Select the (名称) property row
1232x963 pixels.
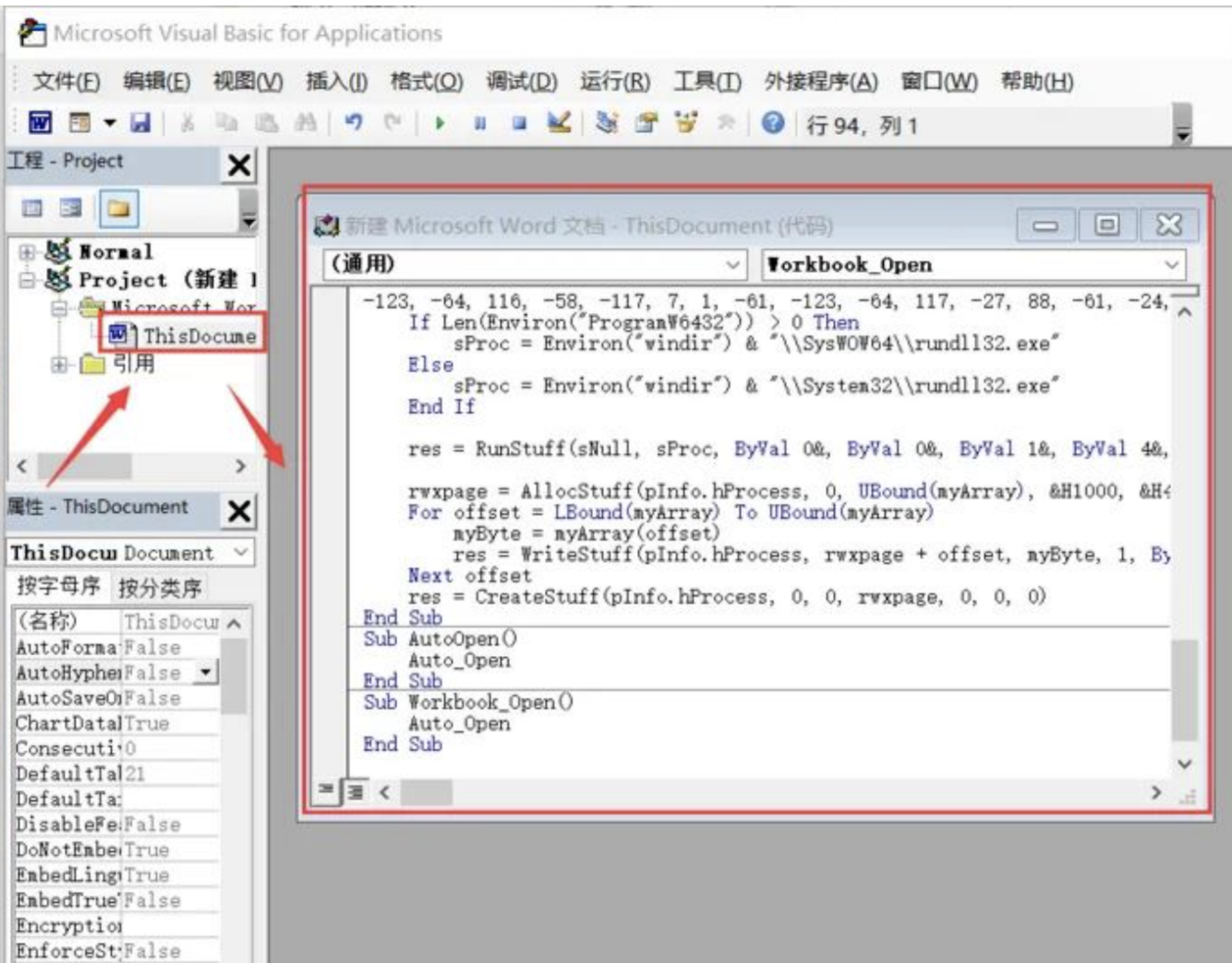(x=116, y=621)
